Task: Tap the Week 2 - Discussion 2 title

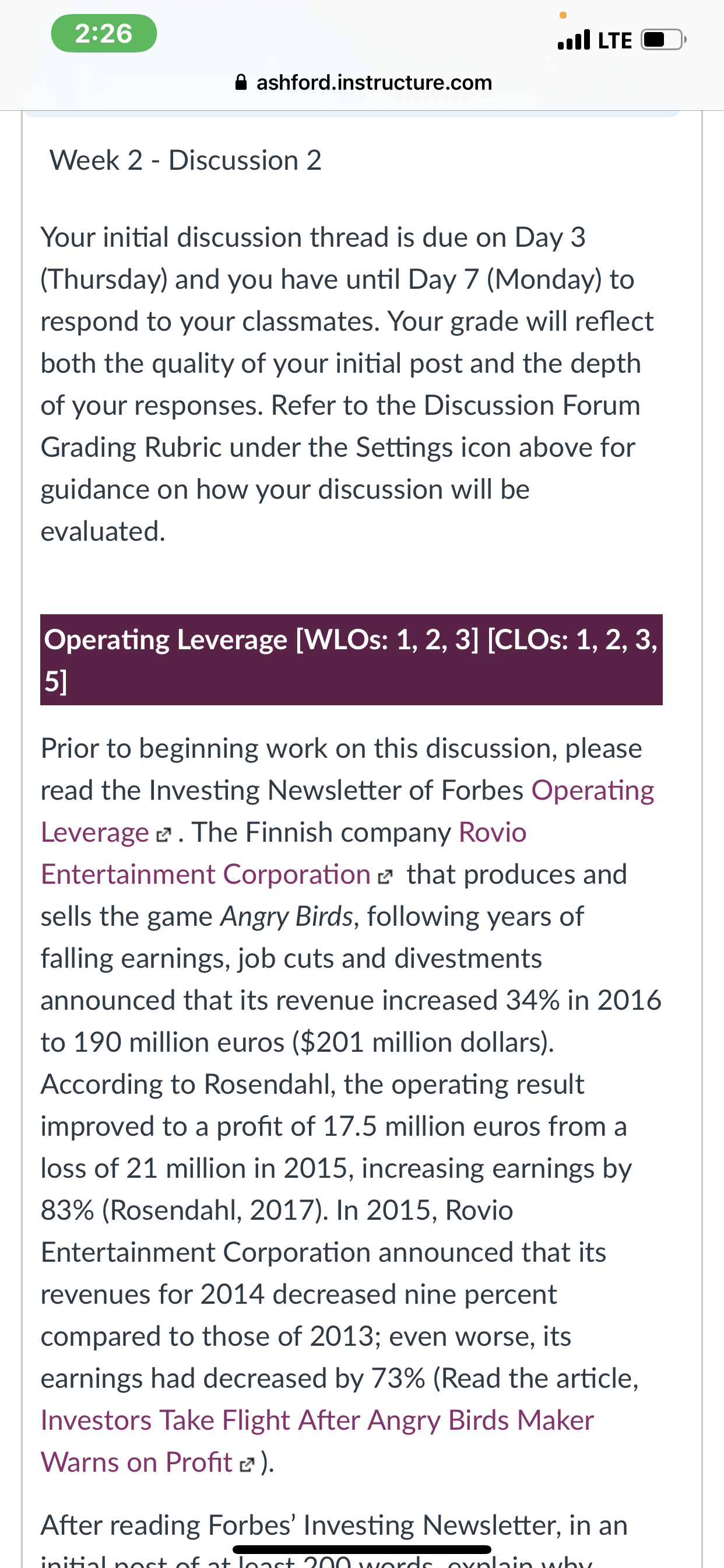Action: (x=185, y=160)
